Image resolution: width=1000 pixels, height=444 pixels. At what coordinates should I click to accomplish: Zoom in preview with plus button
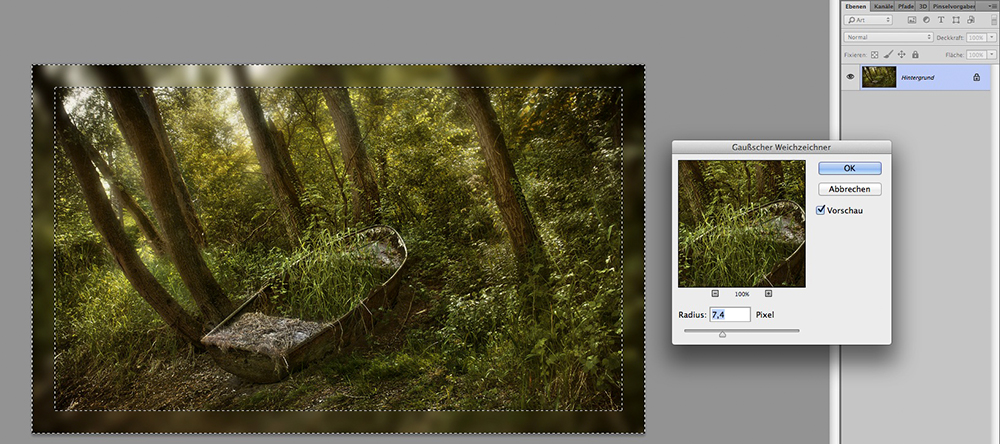click(x=768, y=293)
